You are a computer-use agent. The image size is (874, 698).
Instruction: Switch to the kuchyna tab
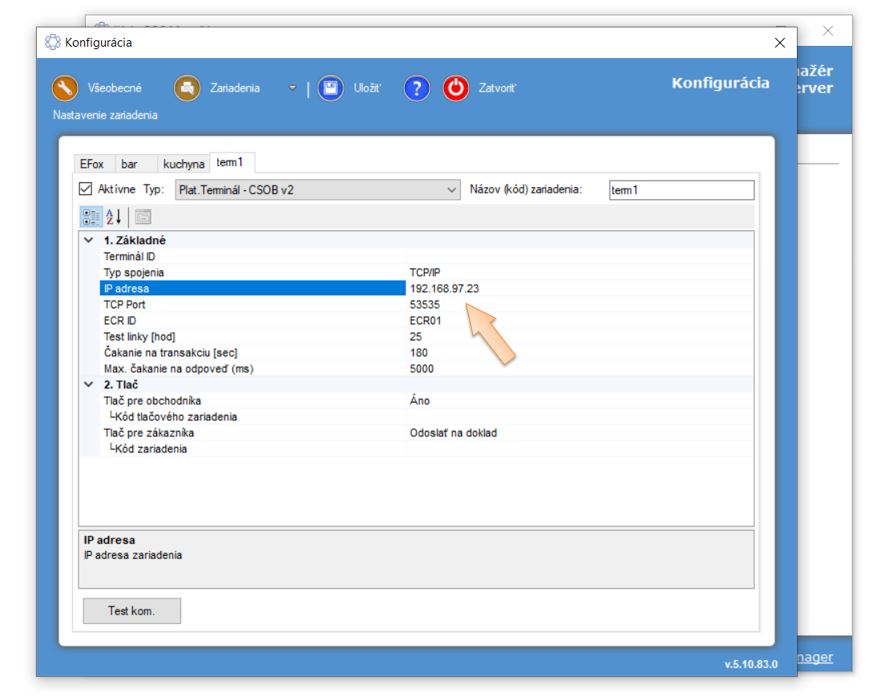(x=183, y=164)
